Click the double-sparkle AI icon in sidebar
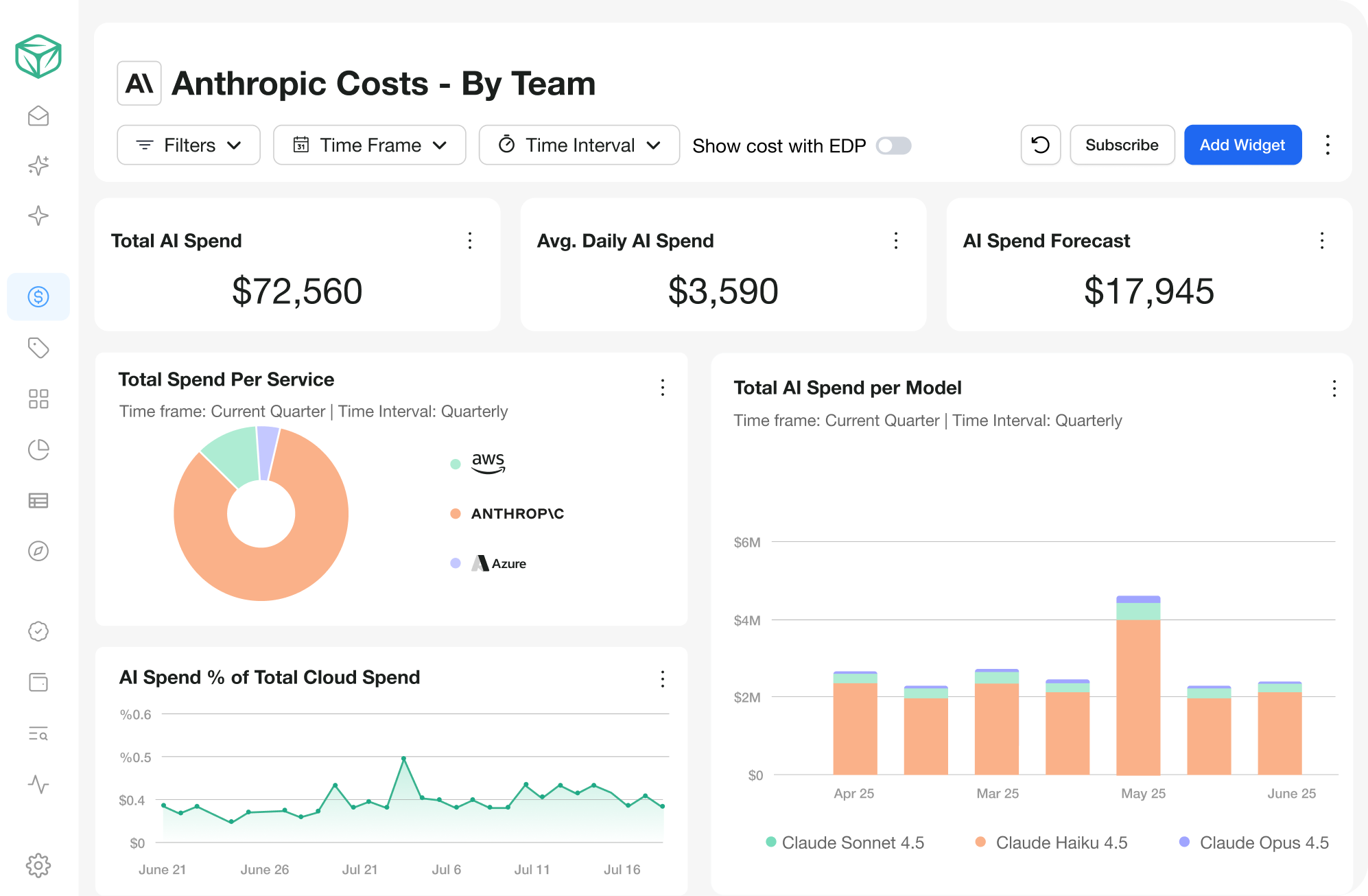The width and height of the screenshot is (1368, 896). pos(38,165)
